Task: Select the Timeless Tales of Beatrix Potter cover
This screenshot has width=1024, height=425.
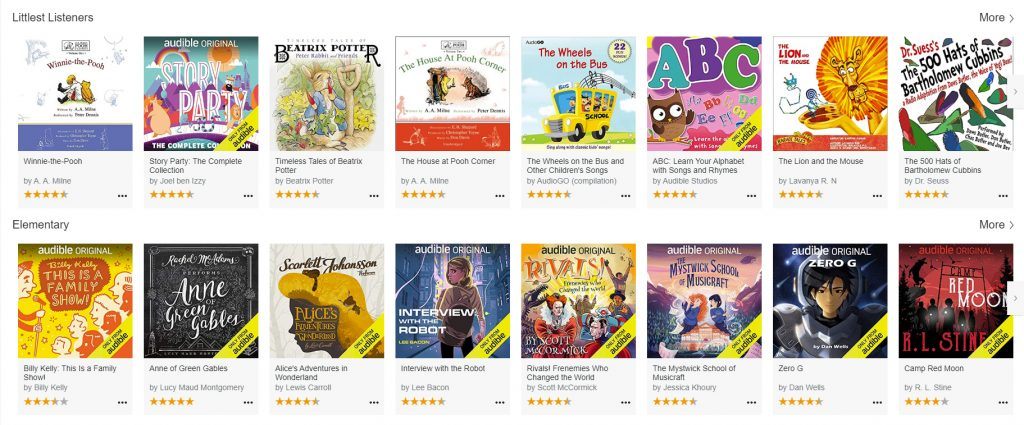Action: 327,93
